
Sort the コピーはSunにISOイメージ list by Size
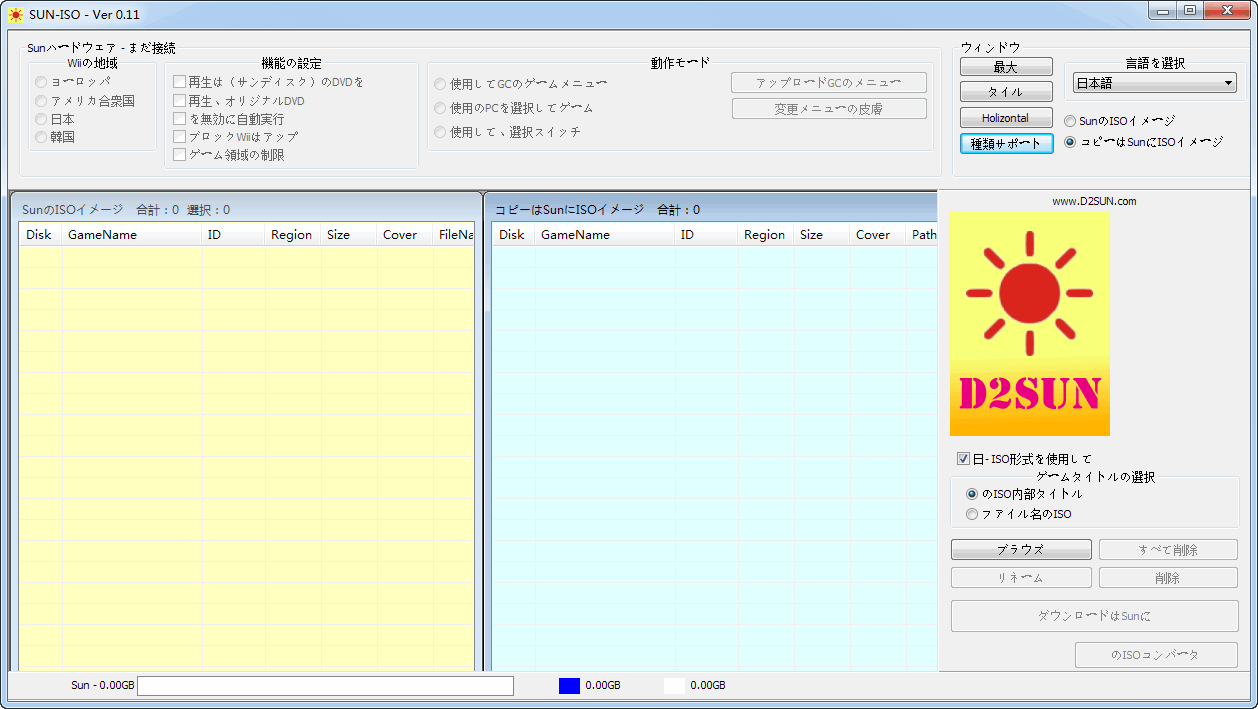point(822,235)
